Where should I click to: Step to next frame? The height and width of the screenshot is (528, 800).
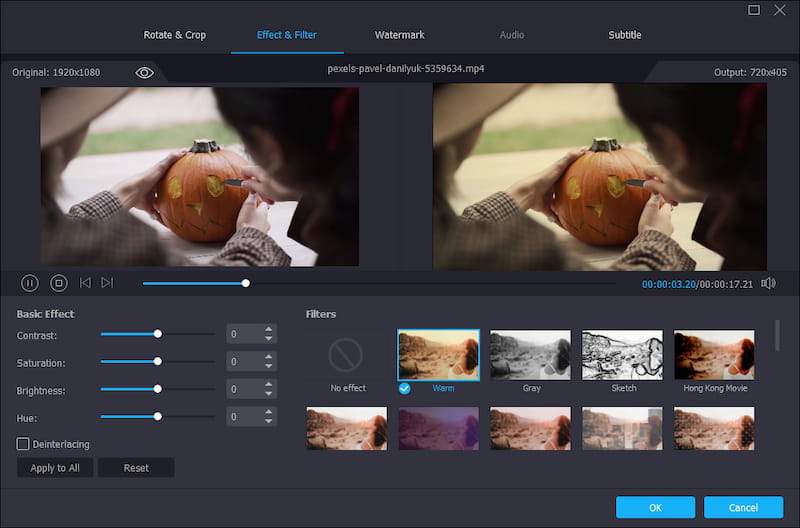click(107, 283)
